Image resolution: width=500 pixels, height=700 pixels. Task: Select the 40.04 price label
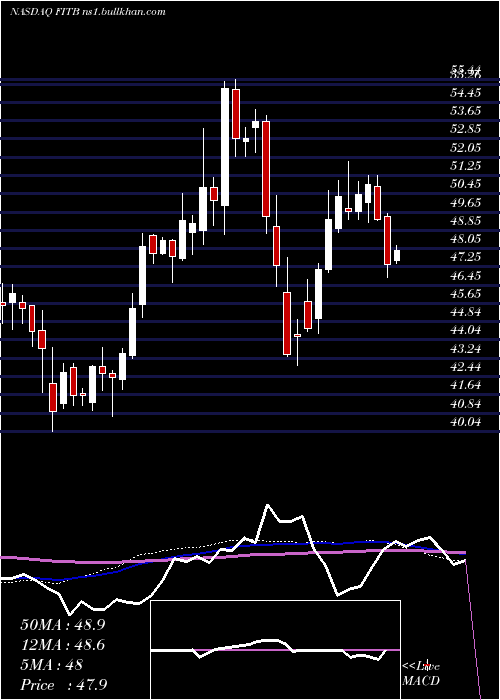tap(466, 421)
